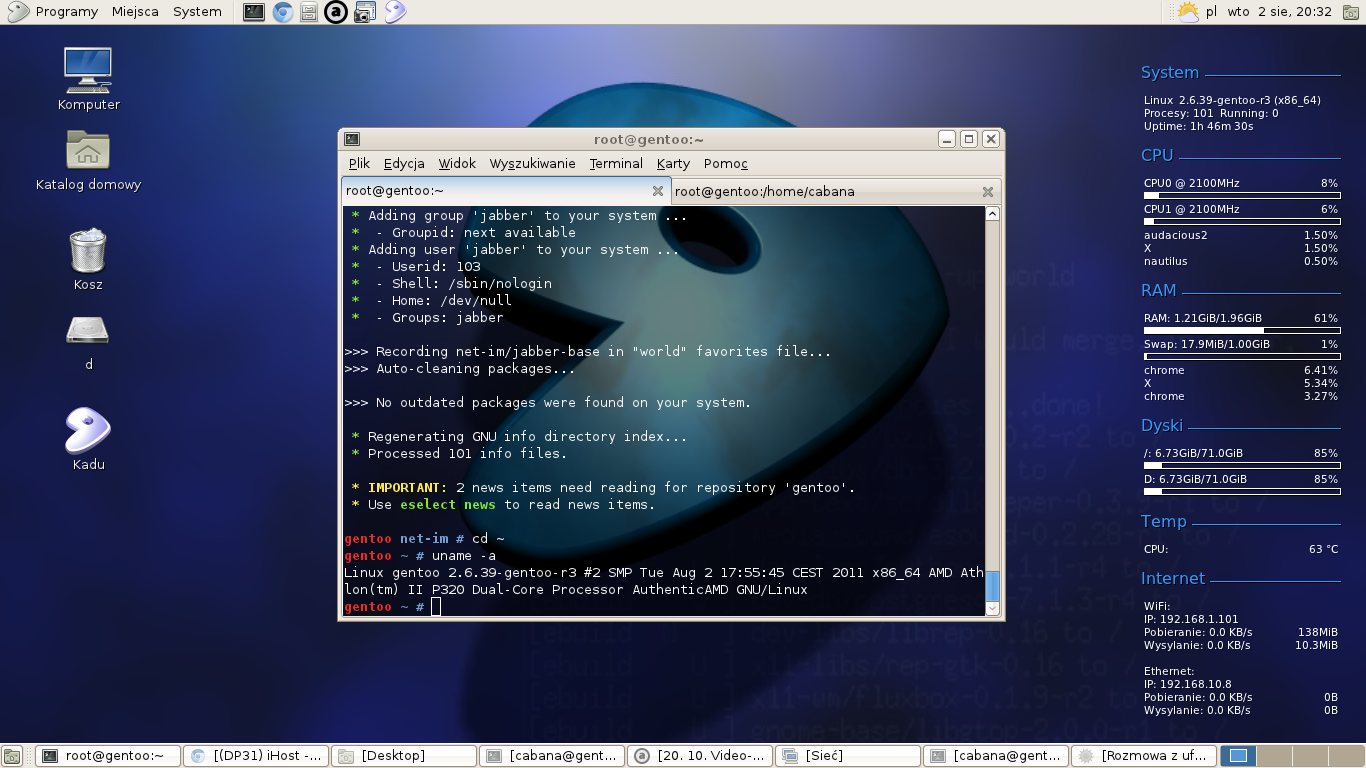Click the pl keyboard layout indicator

1211,12
